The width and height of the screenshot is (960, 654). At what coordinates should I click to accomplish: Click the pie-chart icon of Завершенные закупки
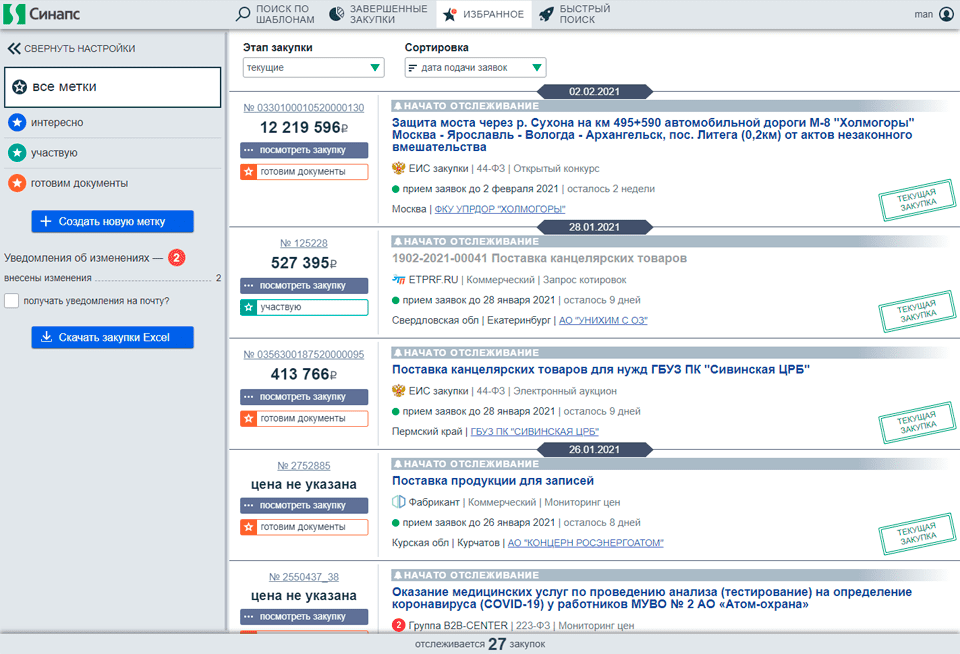coord(337,13)
